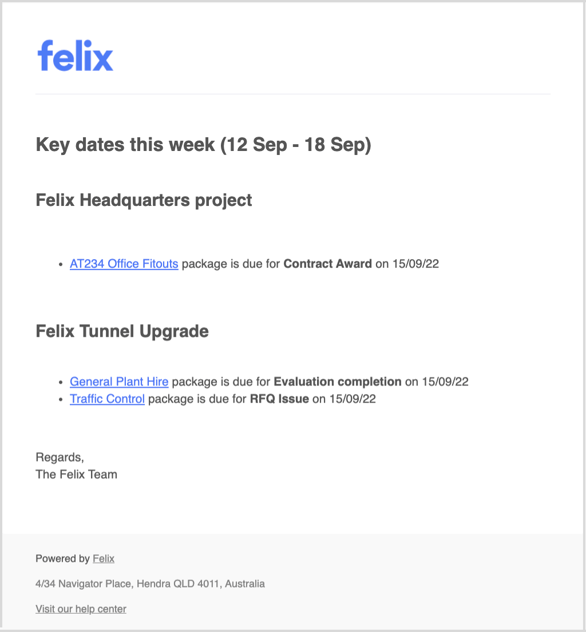Screen dimensions: 586x632
Task: Click the Regards, sign-off line
Action: pos(60,457)
